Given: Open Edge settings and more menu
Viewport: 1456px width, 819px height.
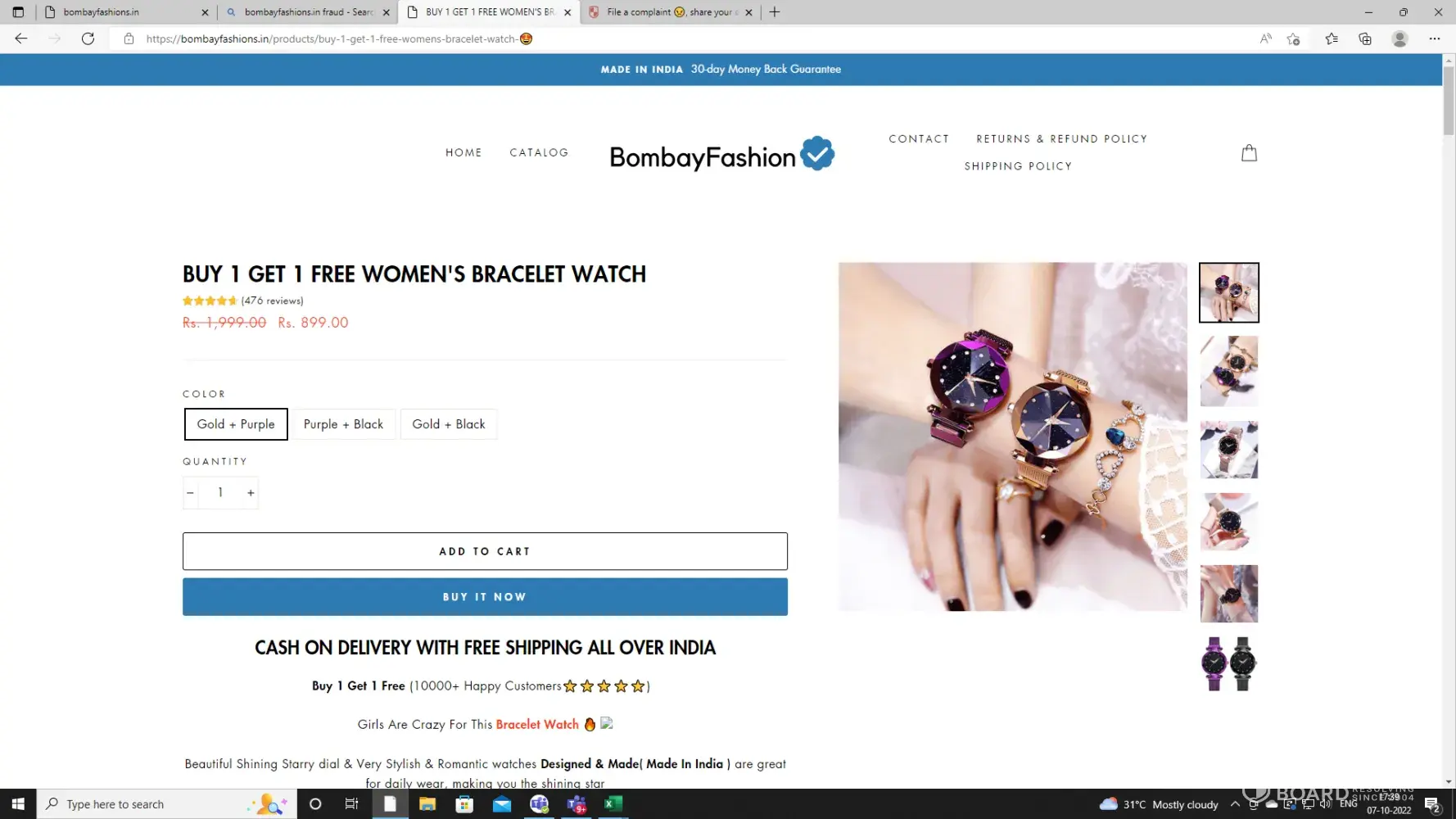Looking at the screenshot, I should [1434, 38].
